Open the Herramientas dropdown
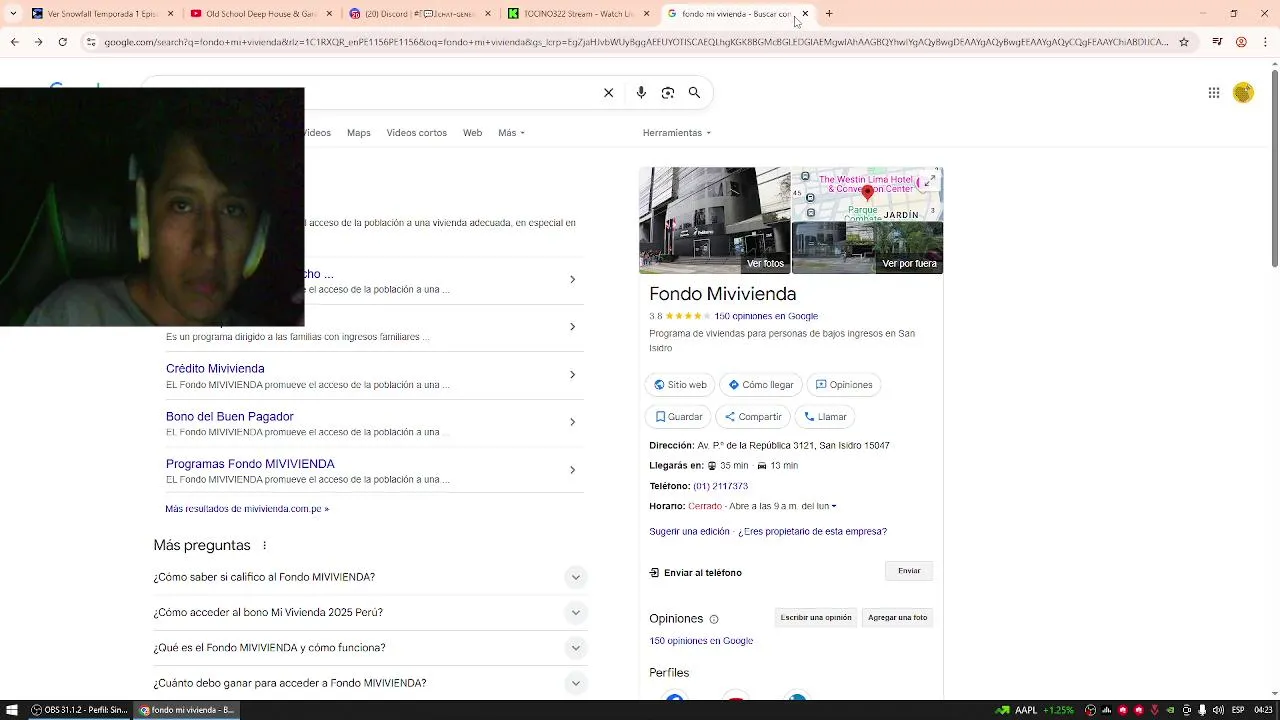1280x720 pixels. point(677,133)
